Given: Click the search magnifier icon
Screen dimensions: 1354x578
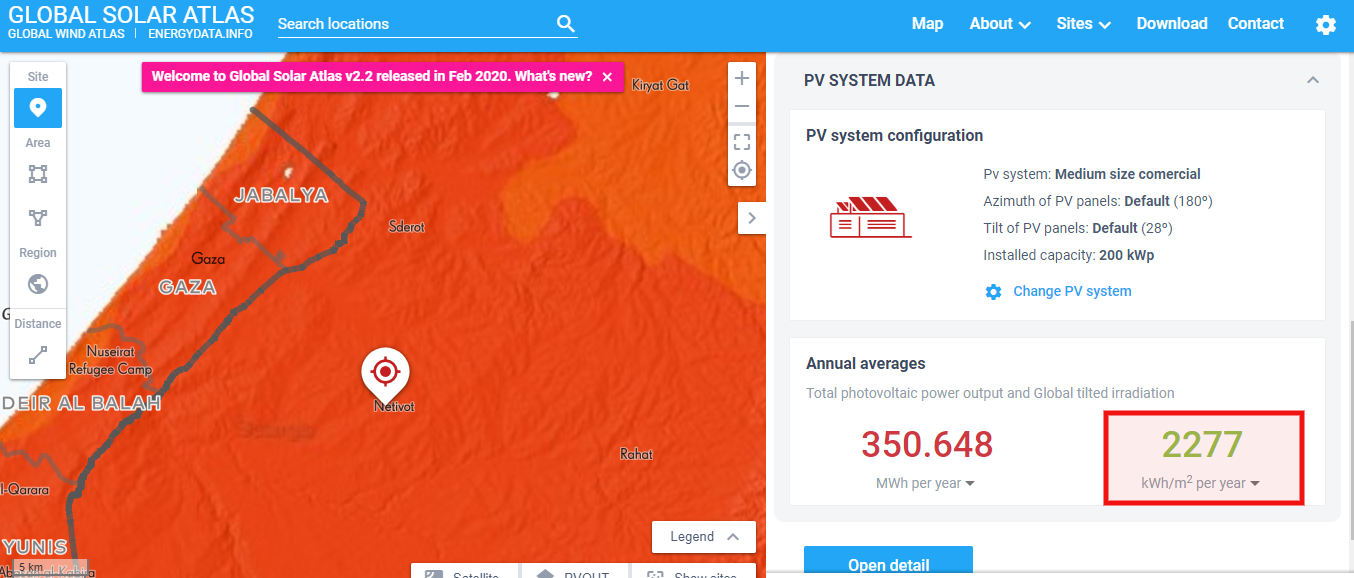Looking at the screenshot, I should [566, 24].
